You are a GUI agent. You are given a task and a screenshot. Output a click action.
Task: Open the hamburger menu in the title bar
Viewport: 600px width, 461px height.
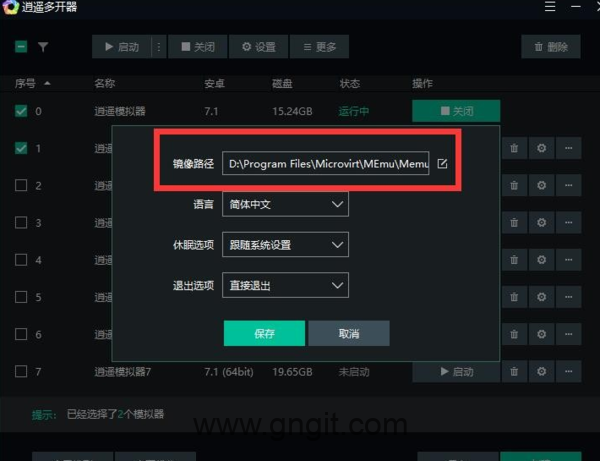pyautogui.click(x=550, y=7)
